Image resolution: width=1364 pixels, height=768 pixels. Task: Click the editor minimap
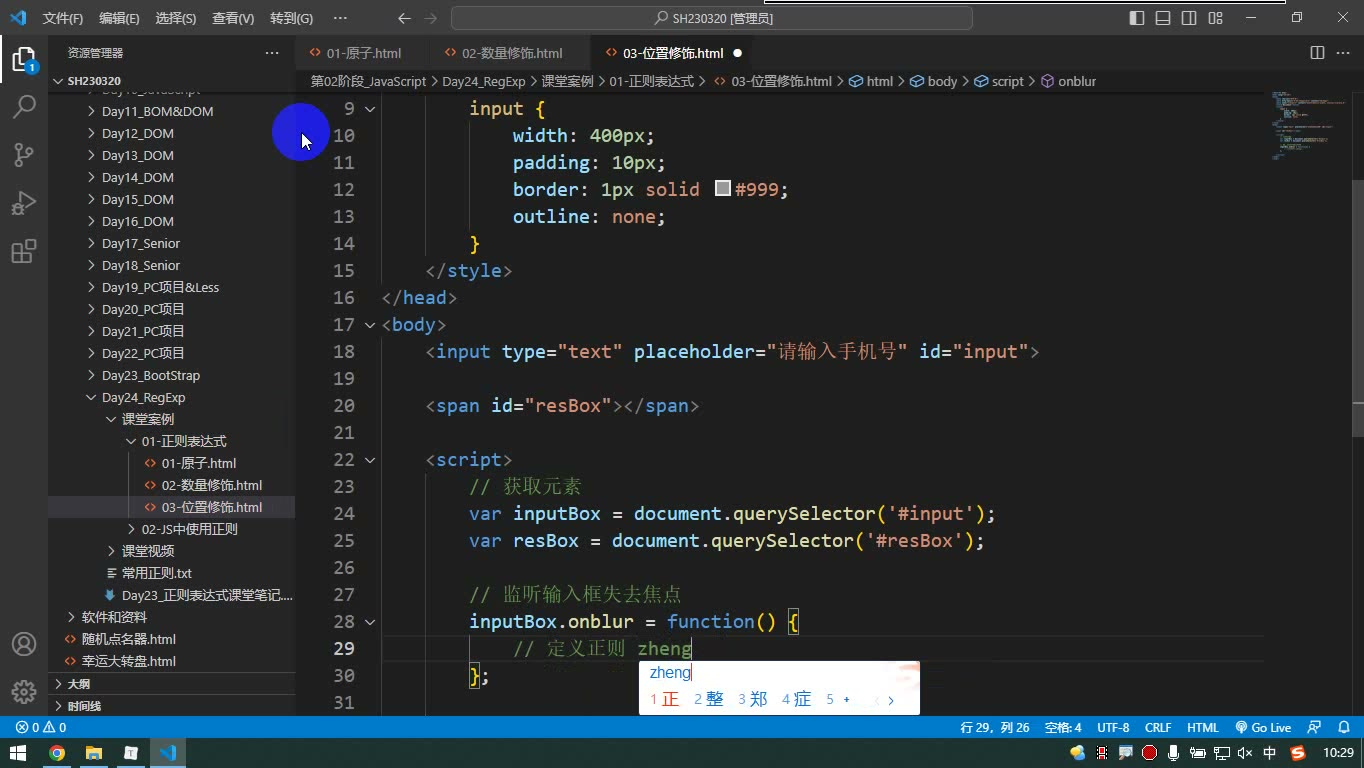[1309, 125]
